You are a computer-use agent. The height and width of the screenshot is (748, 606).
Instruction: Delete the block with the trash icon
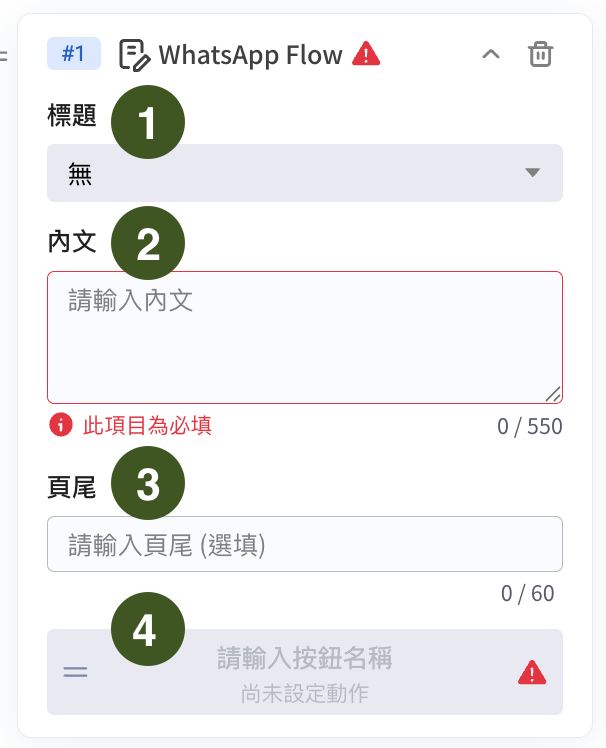pos(540,54)
